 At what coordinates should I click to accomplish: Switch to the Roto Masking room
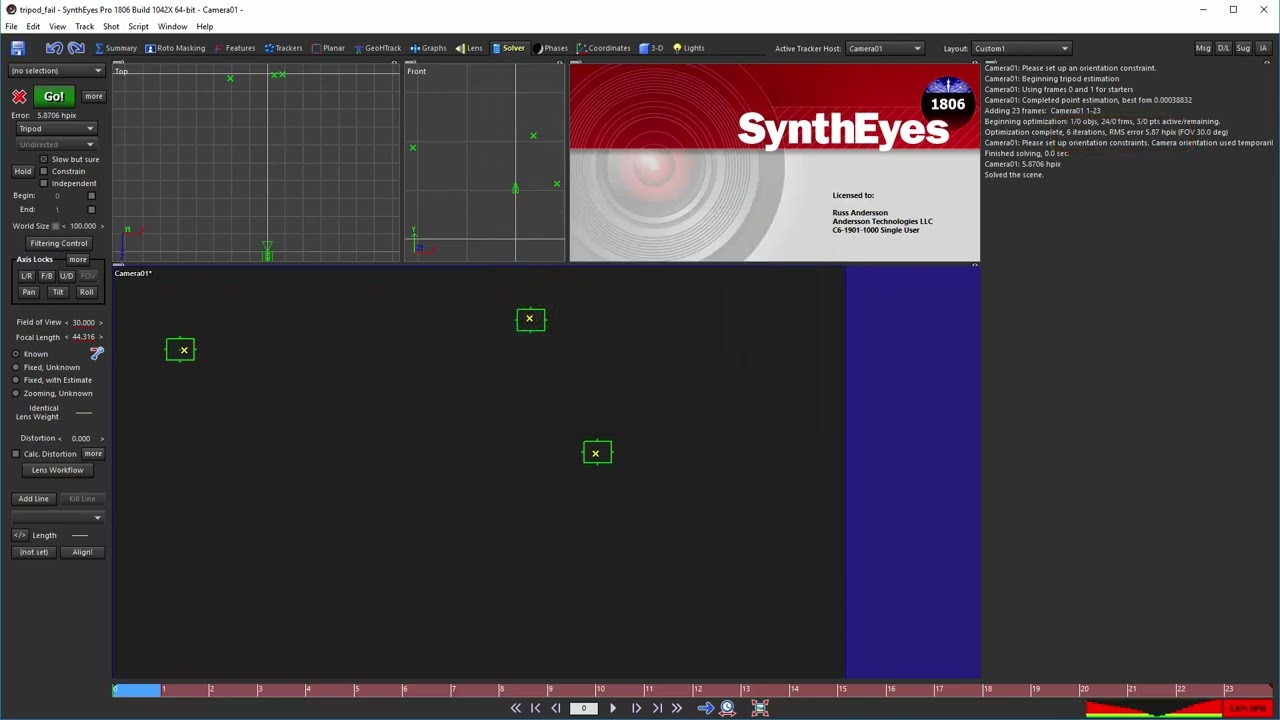tap(175, 48)
